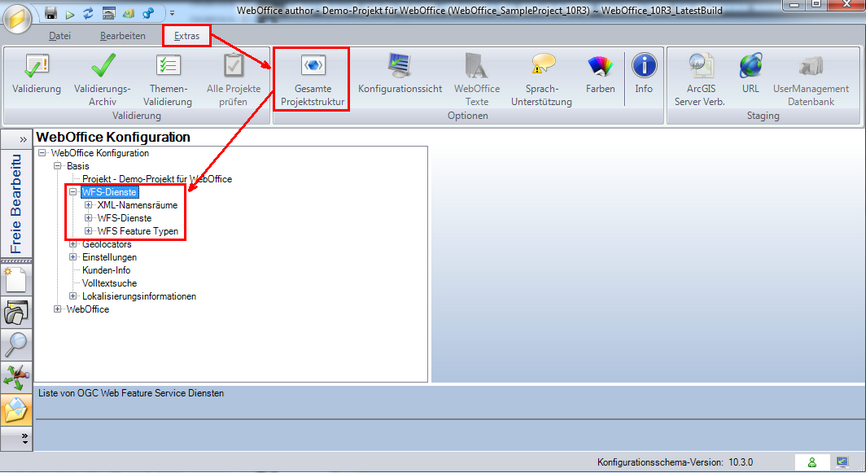The image size is (866, 473).
Task: Start Themen-Validierung
Action: [167, 80]
